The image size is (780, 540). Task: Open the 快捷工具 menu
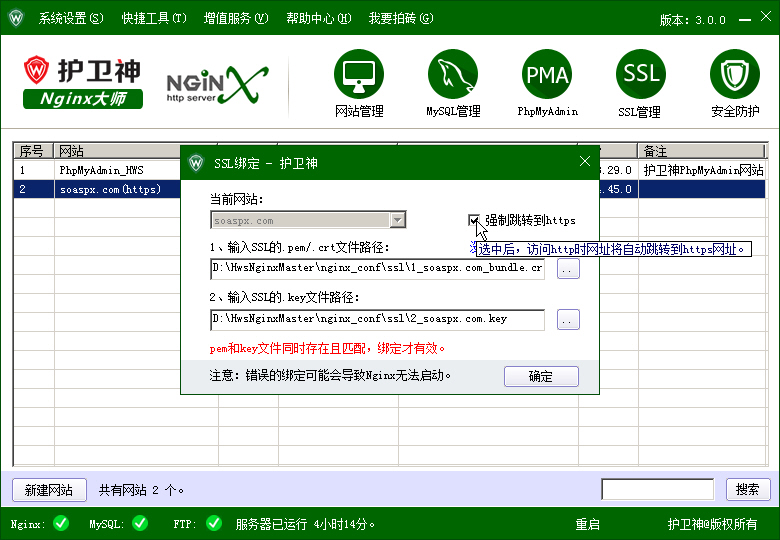(154, 18)
